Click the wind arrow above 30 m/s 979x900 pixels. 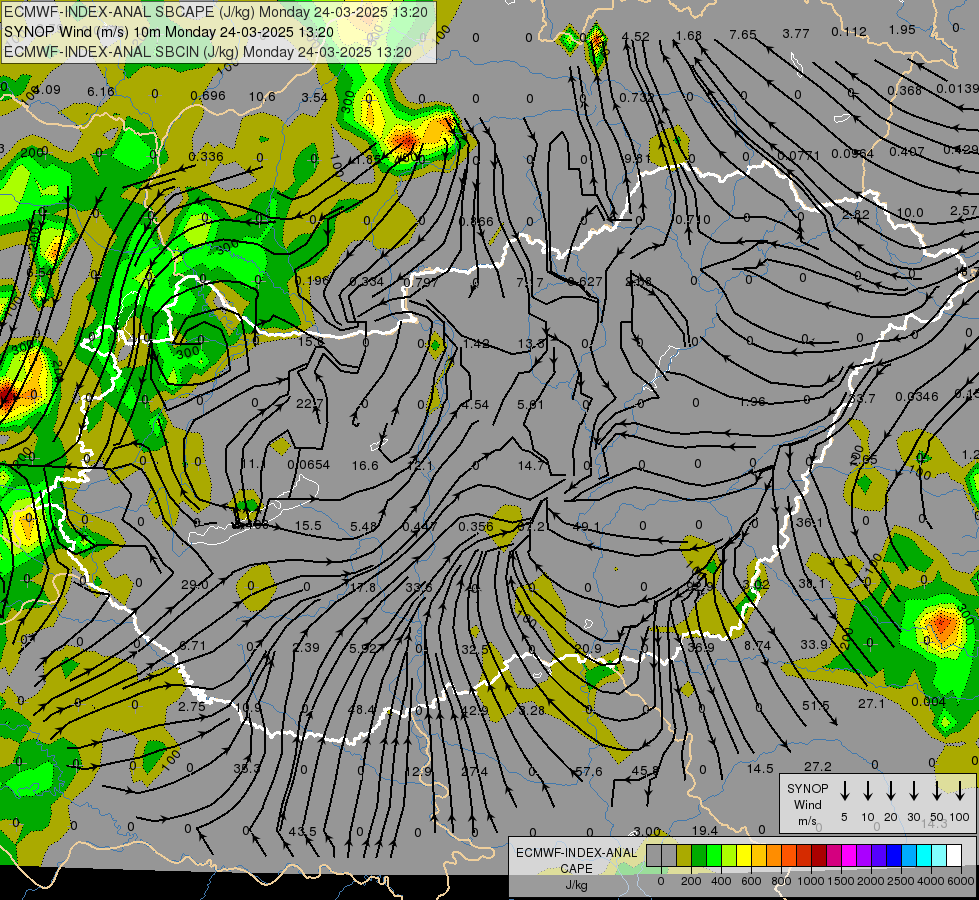pos(913,791)
